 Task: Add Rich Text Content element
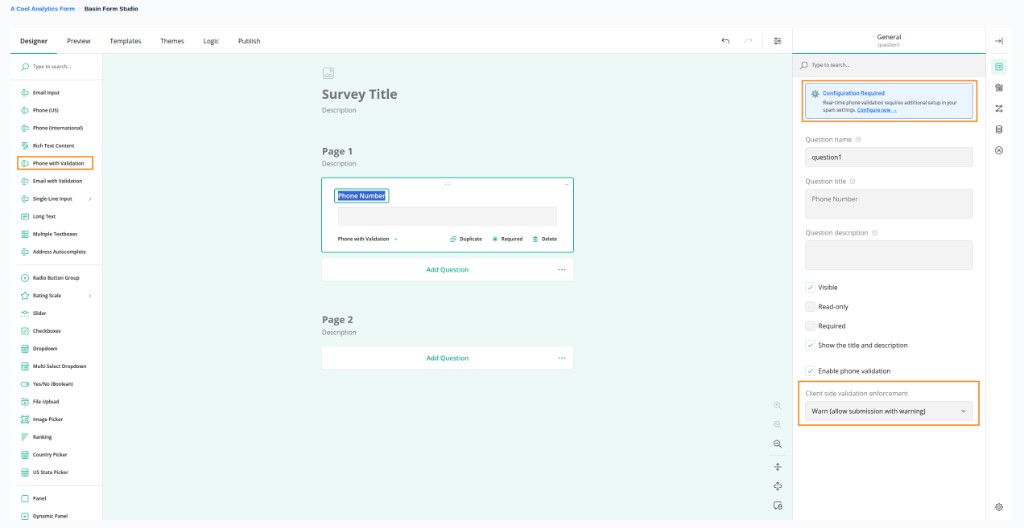pyautogui.click(x=56, y=146)
